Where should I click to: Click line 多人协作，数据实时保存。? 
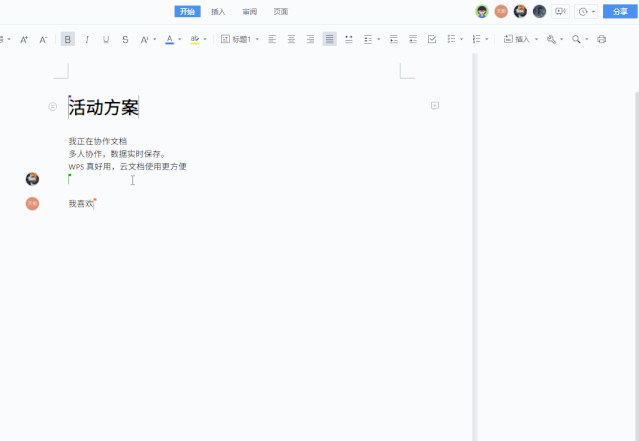tap(117, 154)
